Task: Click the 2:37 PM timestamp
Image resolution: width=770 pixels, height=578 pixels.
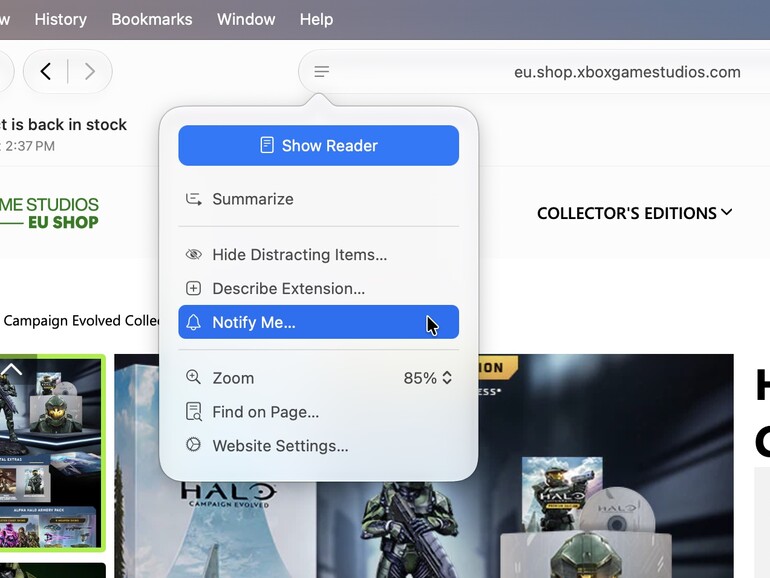Action: [x=29, y=146]
